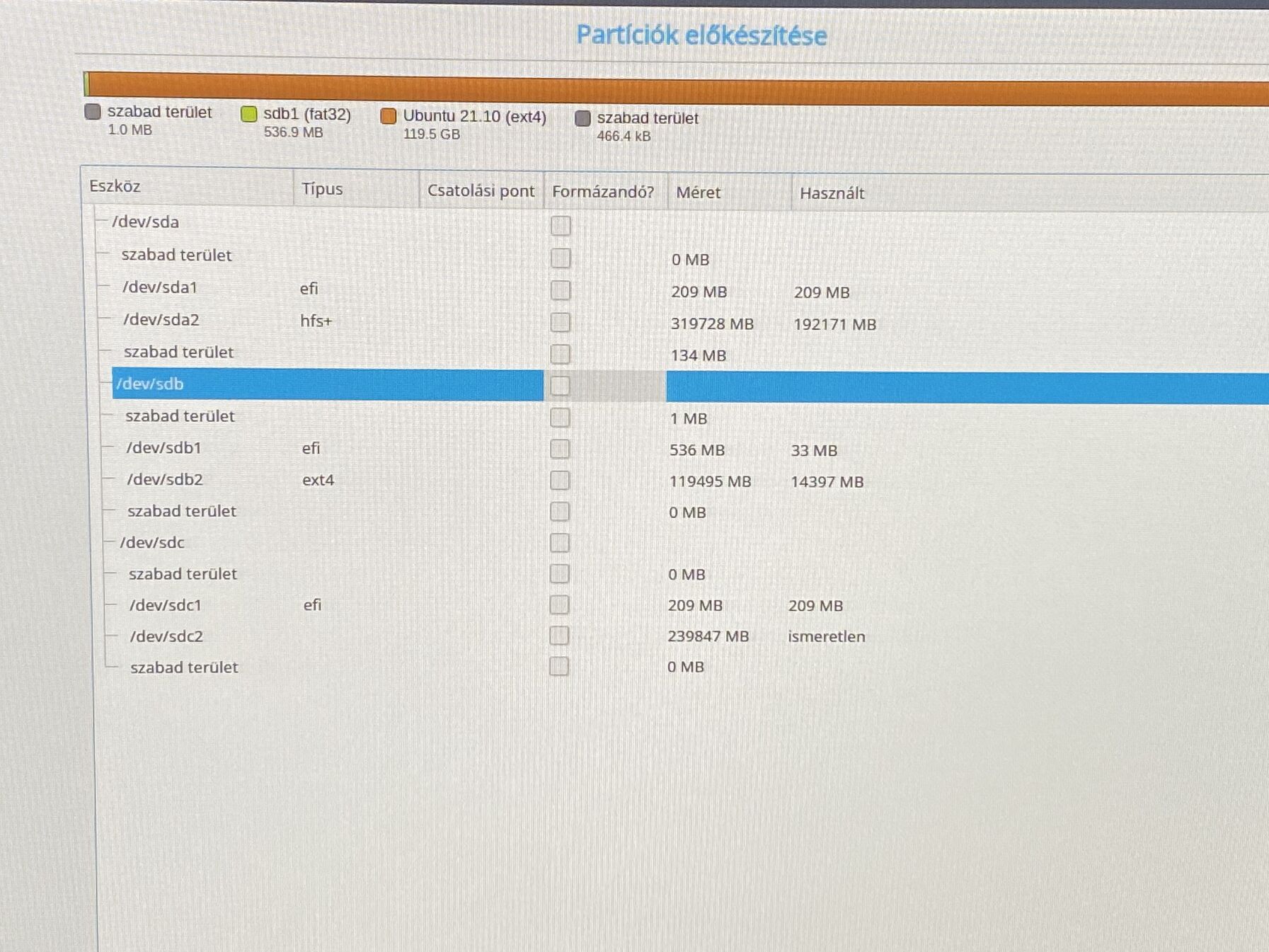Click the orange ext4 segment in partition bar
1269x952 pixels.
click(678, 90)
